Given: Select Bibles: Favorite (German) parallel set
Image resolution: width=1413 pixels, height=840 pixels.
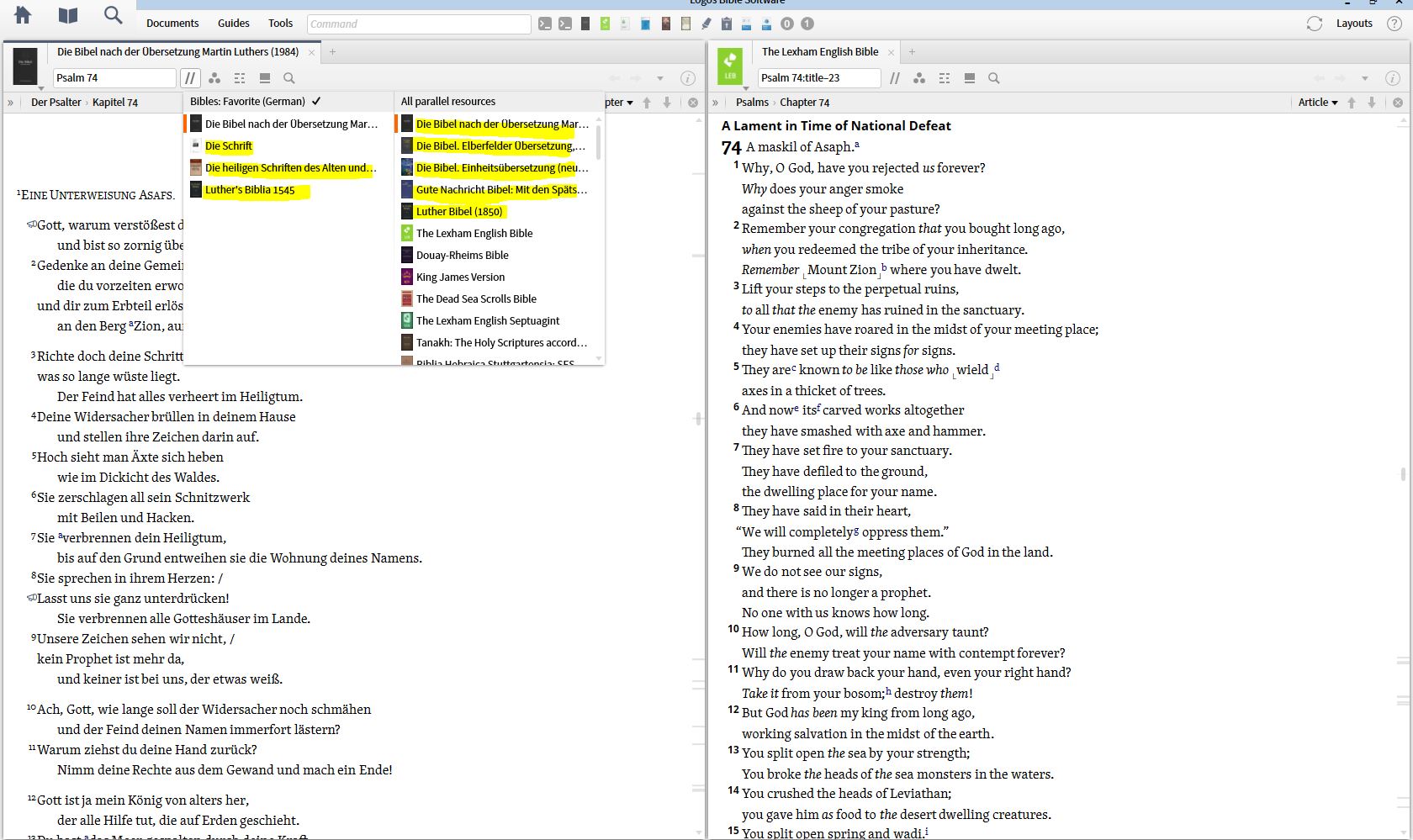Looking at the screenshot, I should (255, 102).
